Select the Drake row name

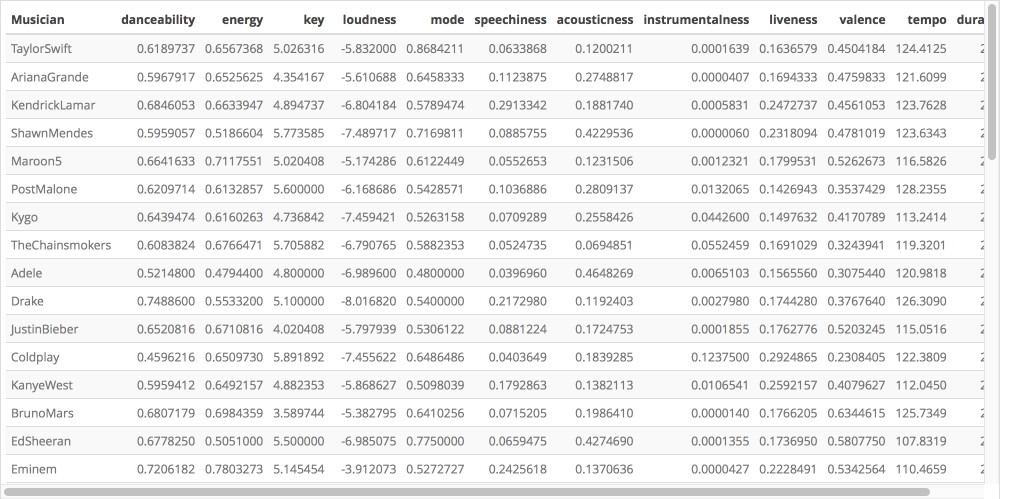click(x=27, y=301)
